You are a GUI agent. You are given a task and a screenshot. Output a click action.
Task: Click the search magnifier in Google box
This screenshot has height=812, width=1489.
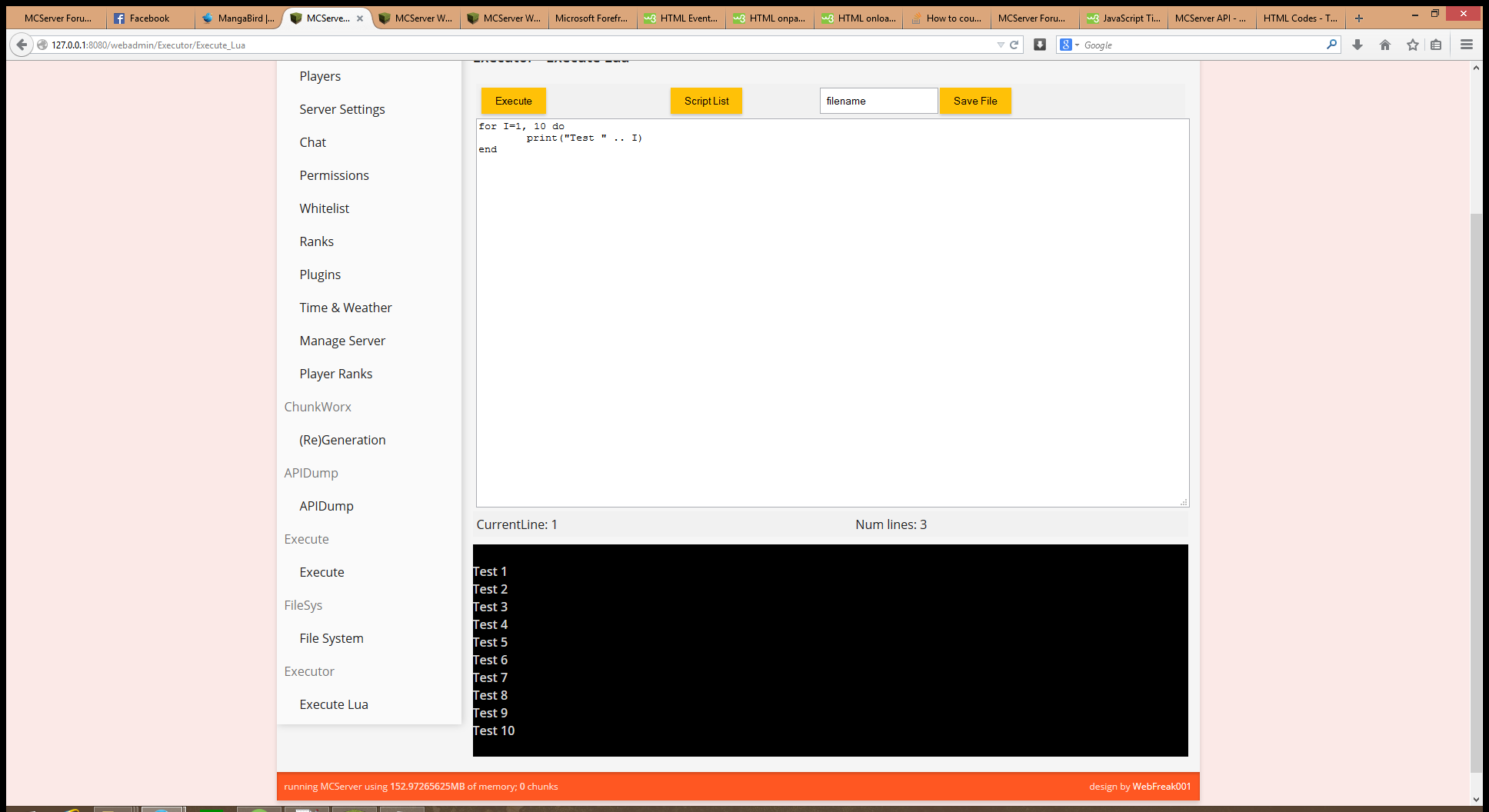pos(1331,45)
